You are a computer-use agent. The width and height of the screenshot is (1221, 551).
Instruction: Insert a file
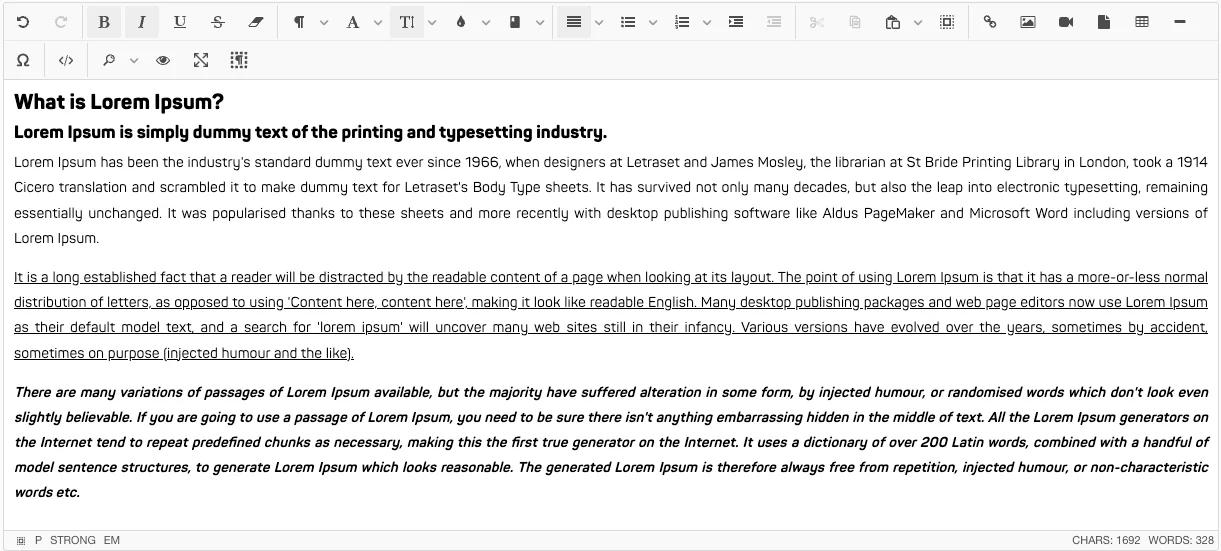pos(1104,22)
